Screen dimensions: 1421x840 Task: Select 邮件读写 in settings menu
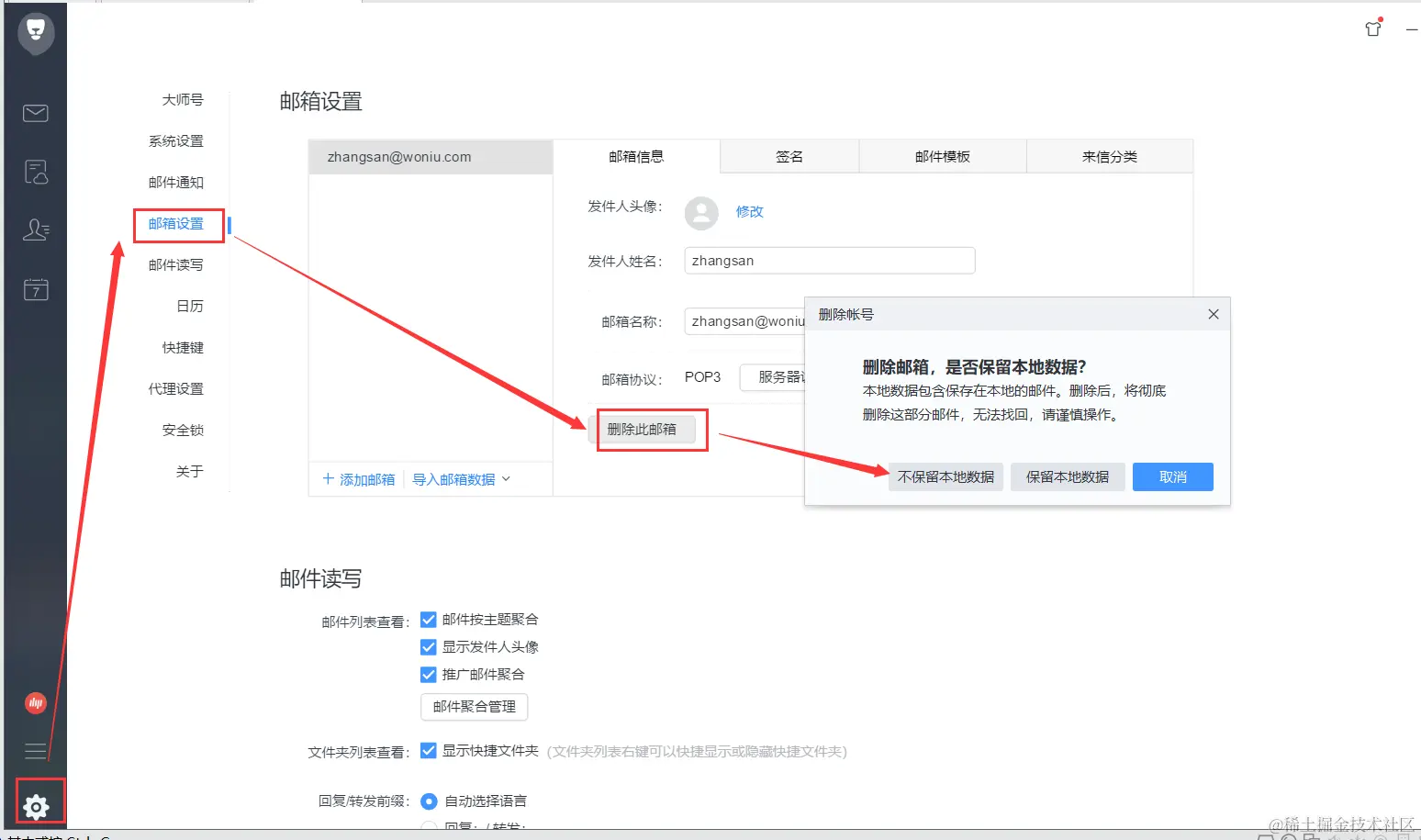click(176, 264)
